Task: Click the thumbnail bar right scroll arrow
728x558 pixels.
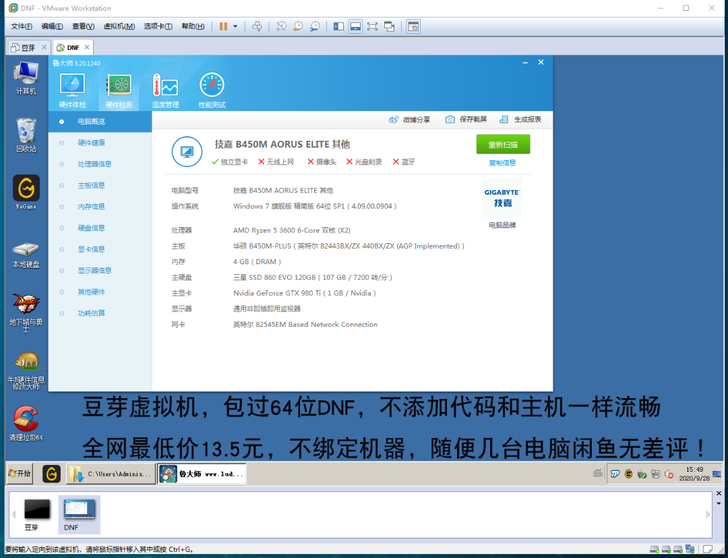Action: 708,514
